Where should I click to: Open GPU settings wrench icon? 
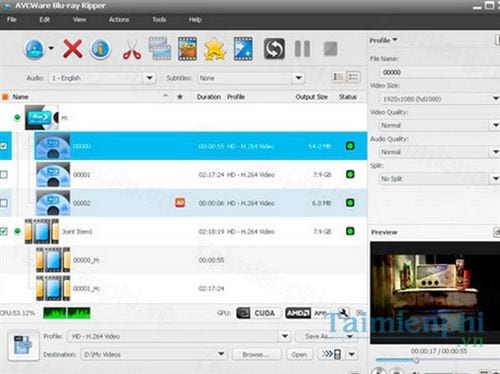344,313
